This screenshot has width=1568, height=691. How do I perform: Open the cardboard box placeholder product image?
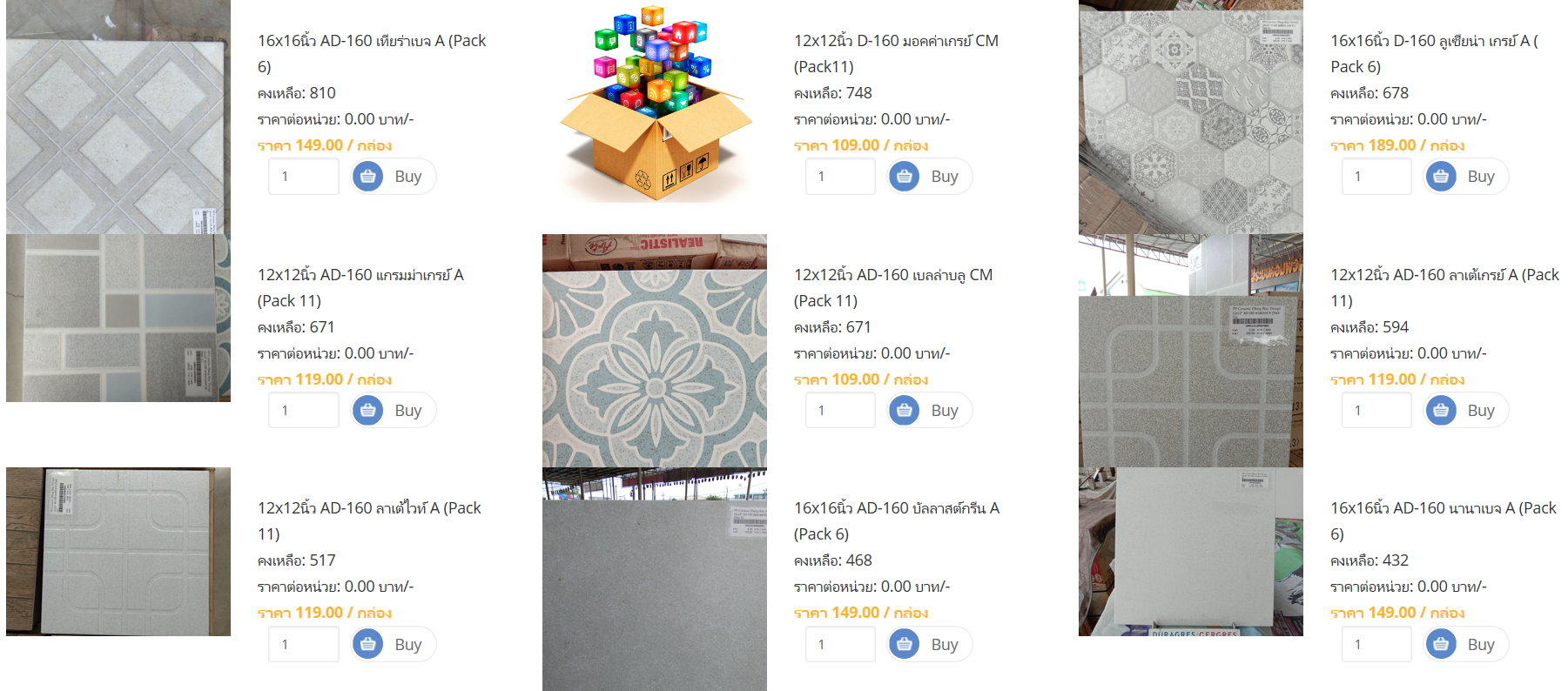655,103
